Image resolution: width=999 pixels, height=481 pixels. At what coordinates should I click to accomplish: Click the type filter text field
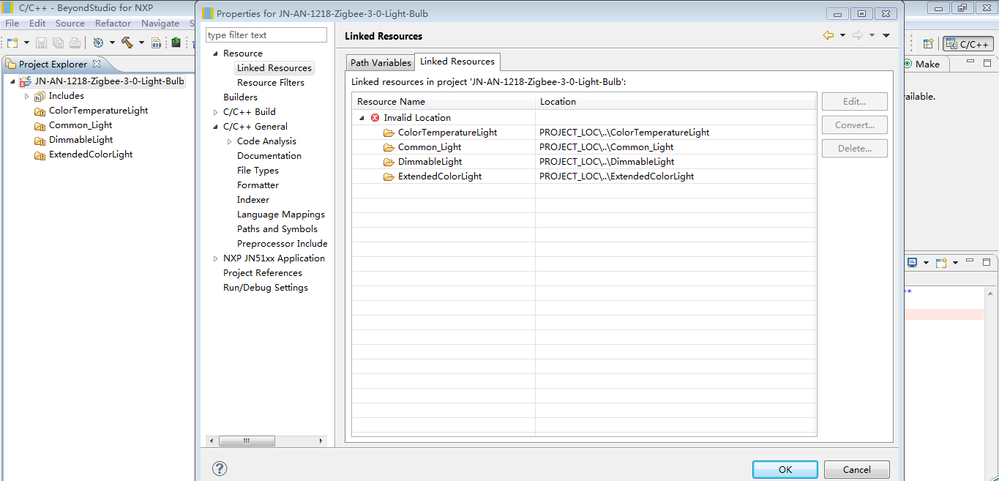[266, 35]
